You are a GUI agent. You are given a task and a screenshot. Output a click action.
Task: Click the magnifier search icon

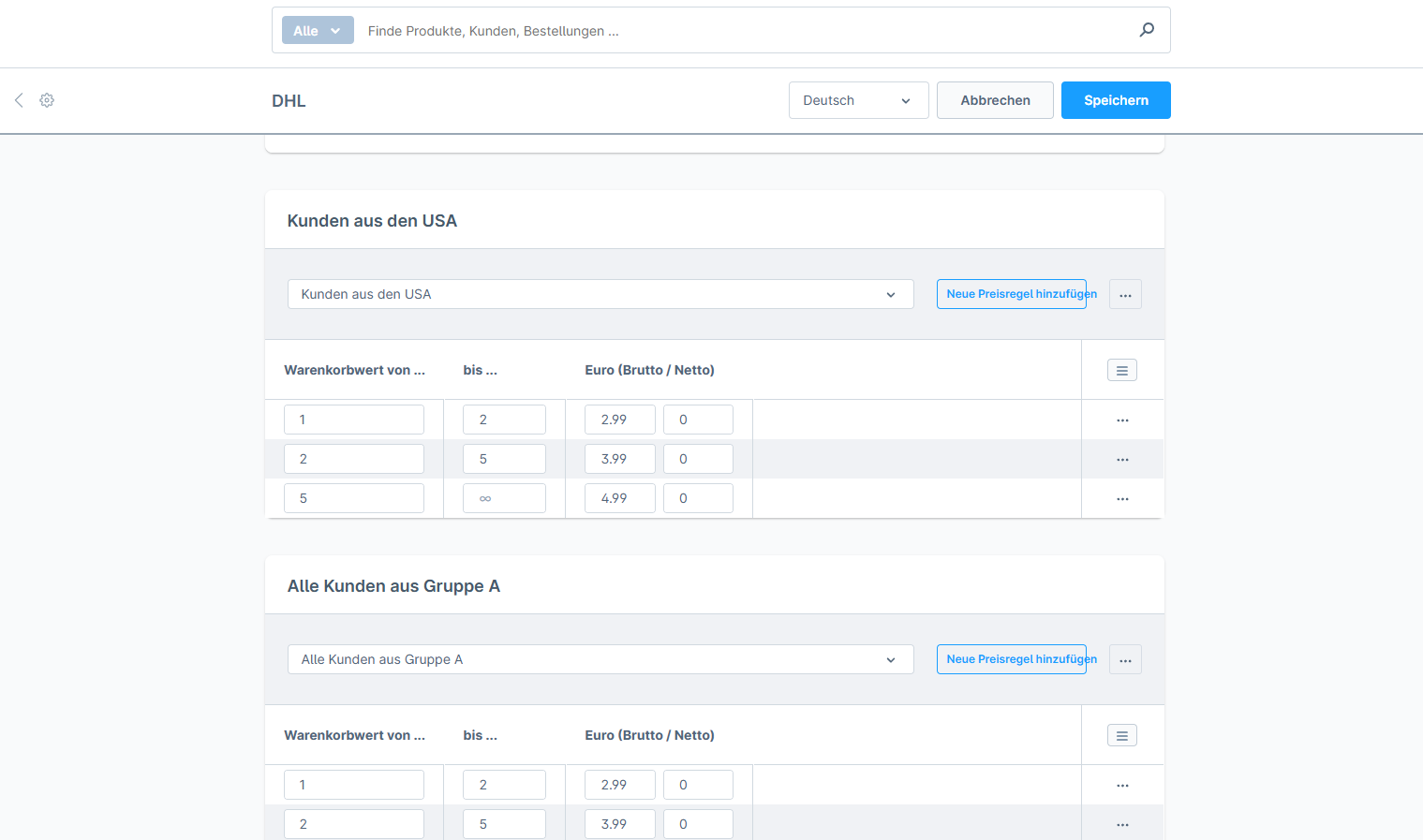point(1146,30)
